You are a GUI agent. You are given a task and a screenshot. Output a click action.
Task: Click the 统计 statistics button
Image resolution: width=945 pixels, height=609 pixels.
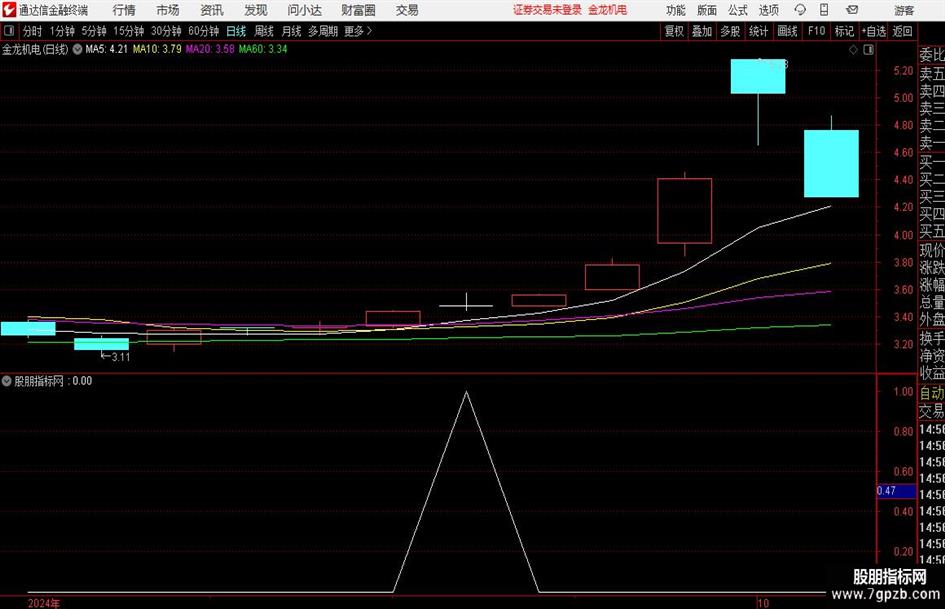(759, 31)
